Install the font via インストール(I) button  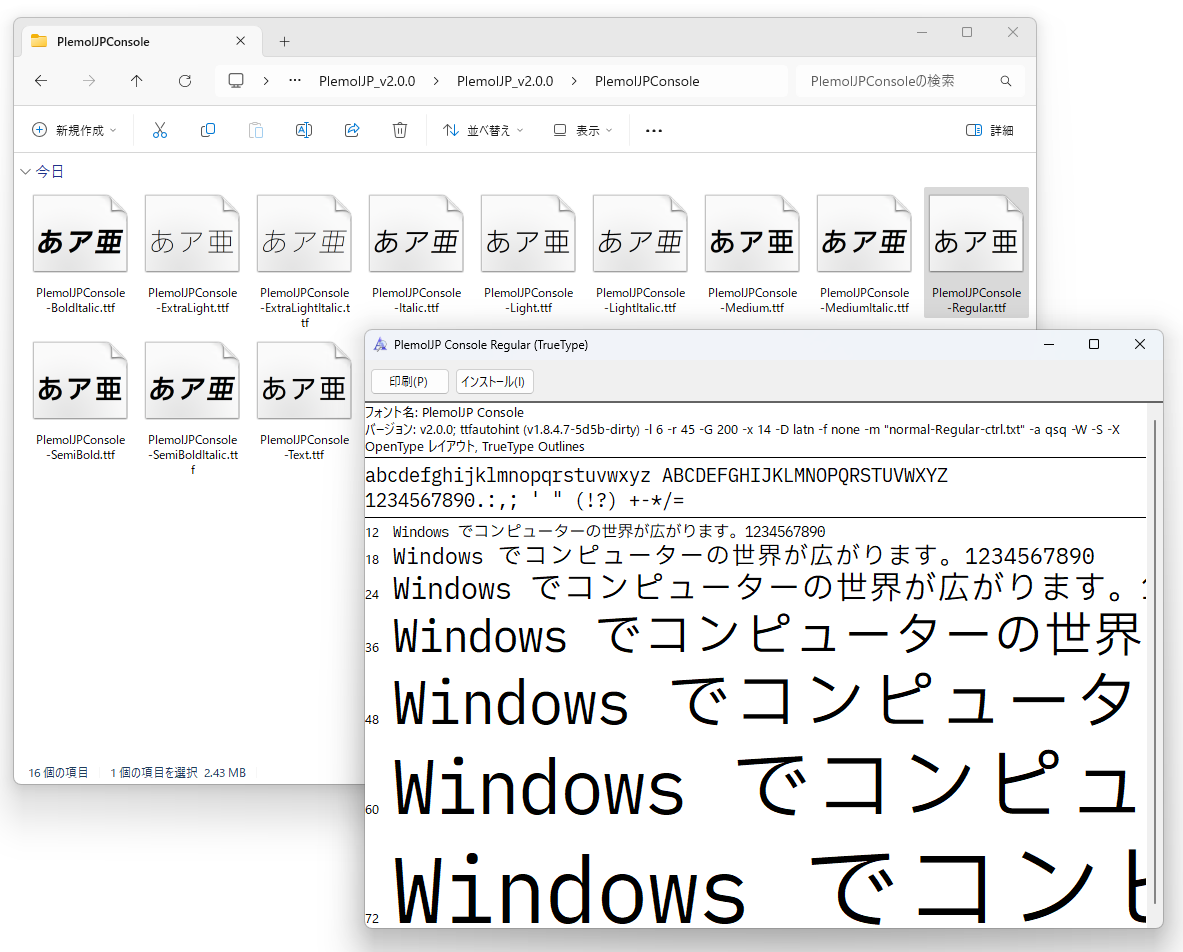tap(494, 381)
